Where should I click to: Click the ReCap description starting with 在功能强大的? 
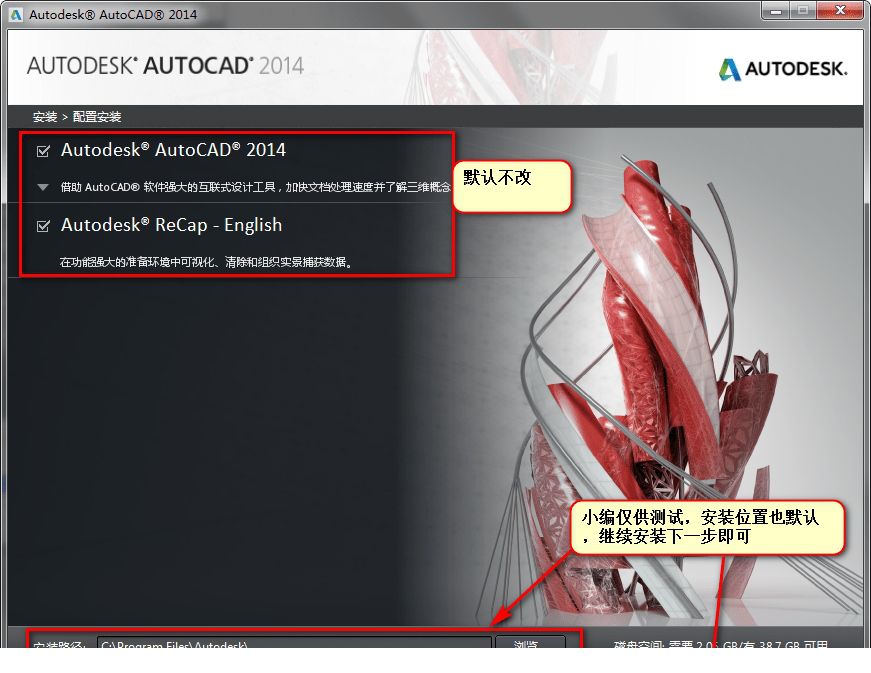[x=206, y=262]
